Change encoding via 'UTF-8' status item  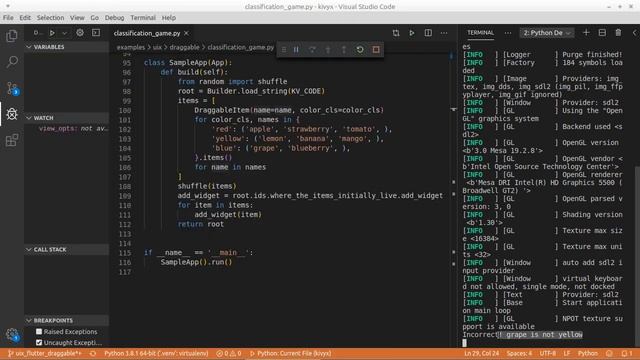click(548, 353)
